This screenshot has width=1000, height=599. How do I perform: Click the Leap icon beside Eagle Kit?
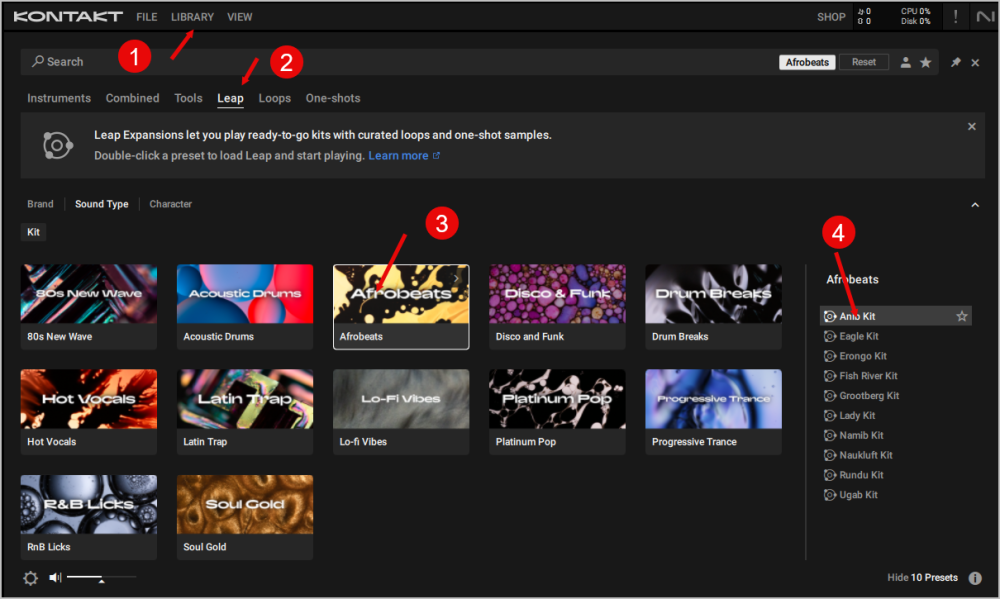pos(830,336)
